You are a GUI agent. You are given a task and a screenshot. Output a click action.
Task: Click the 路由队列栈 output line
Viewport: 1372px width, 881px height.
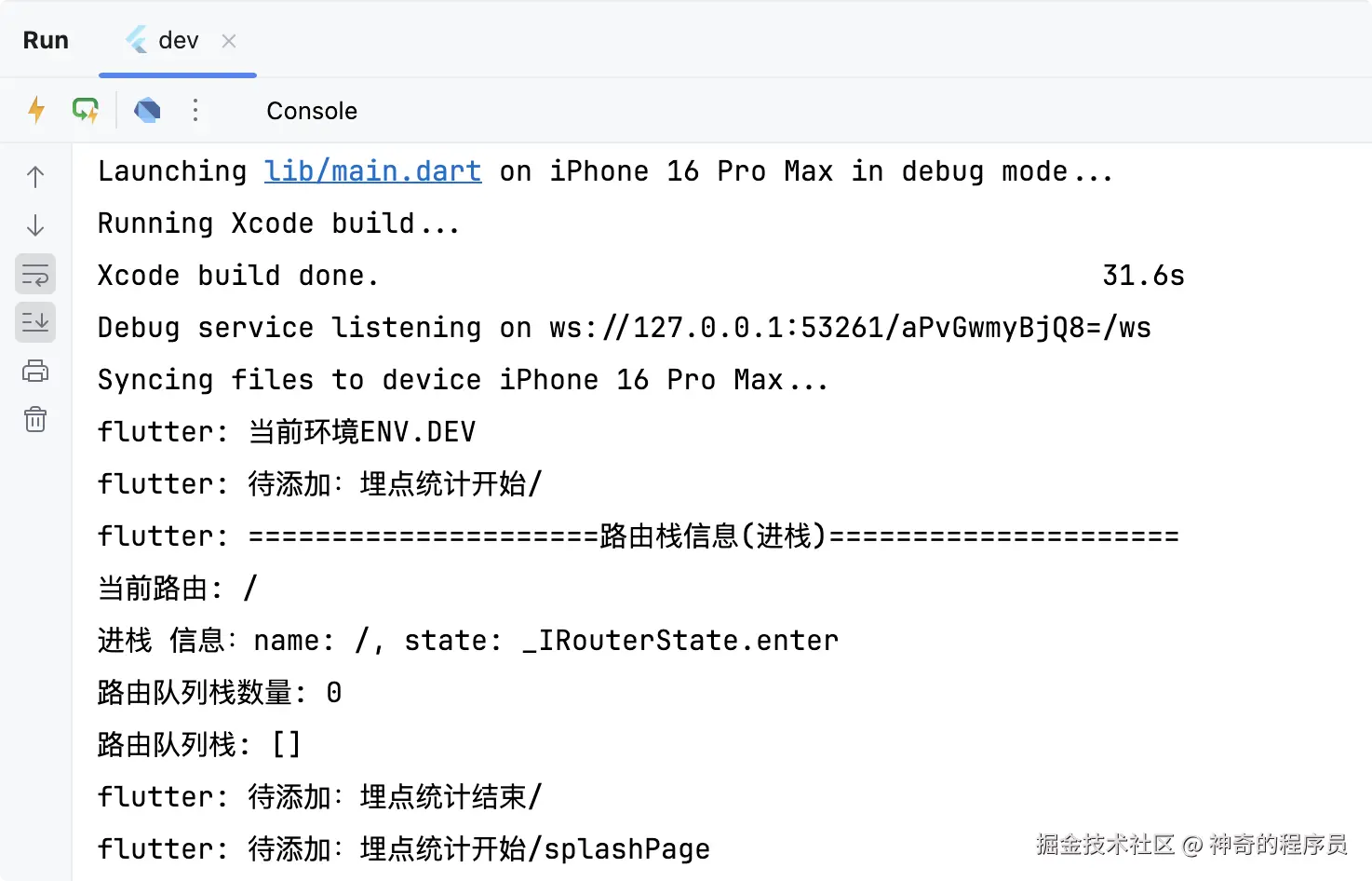[x=198, y=744]
